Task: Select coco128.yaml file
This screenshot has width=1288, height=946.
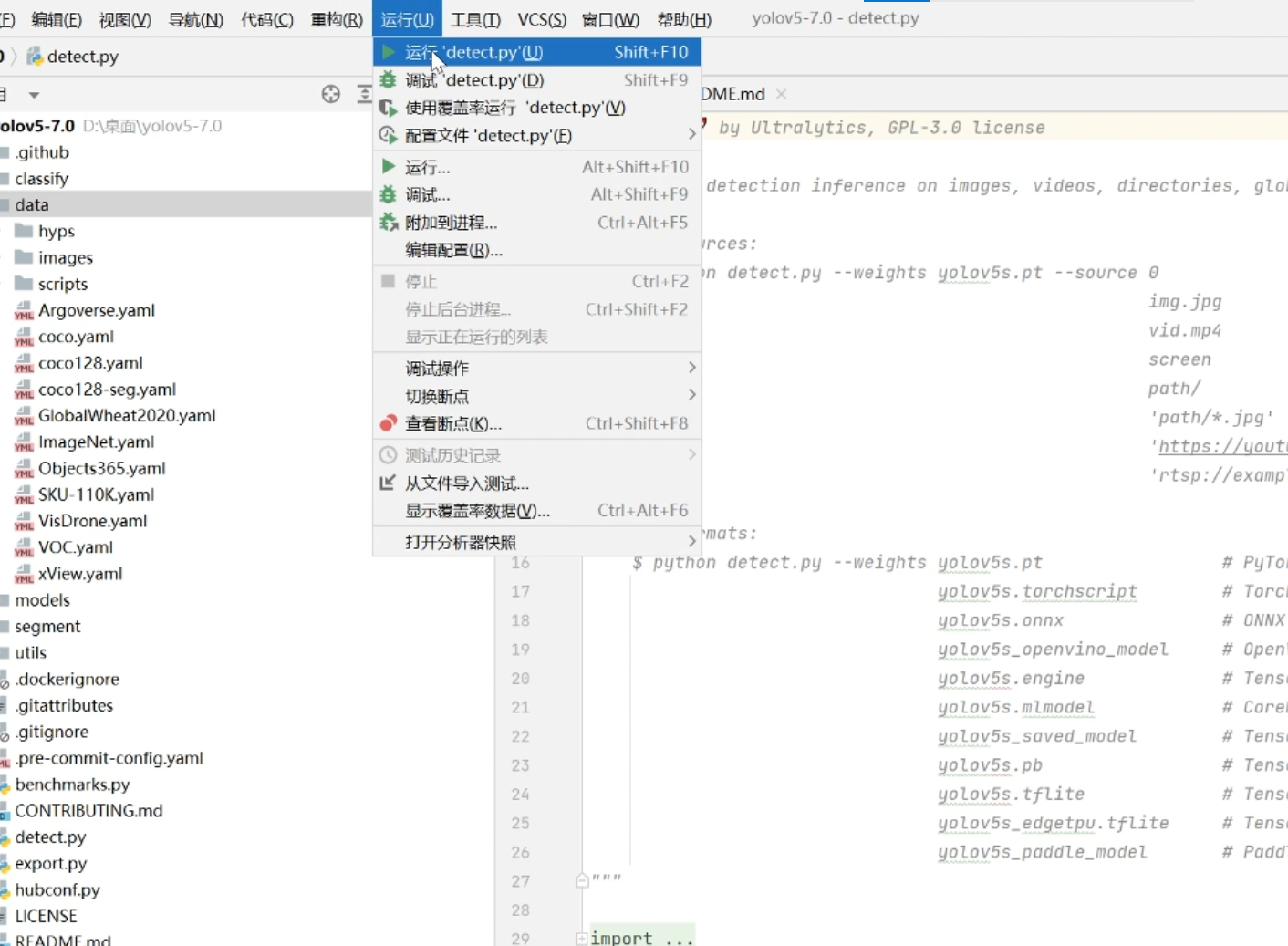Action: [90, 363]
